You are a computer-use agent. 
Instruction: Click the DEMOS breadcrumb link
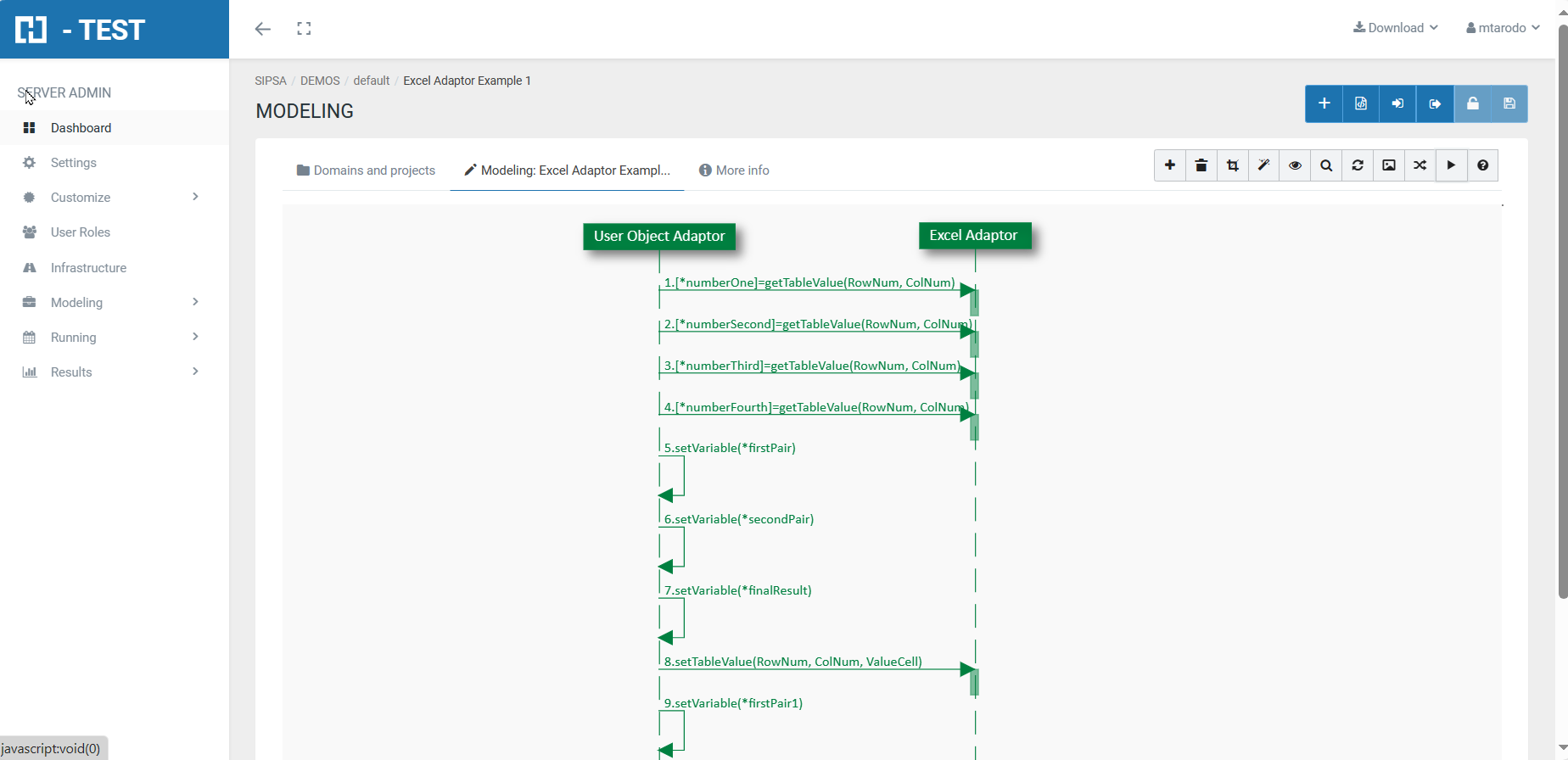point(320,81)
